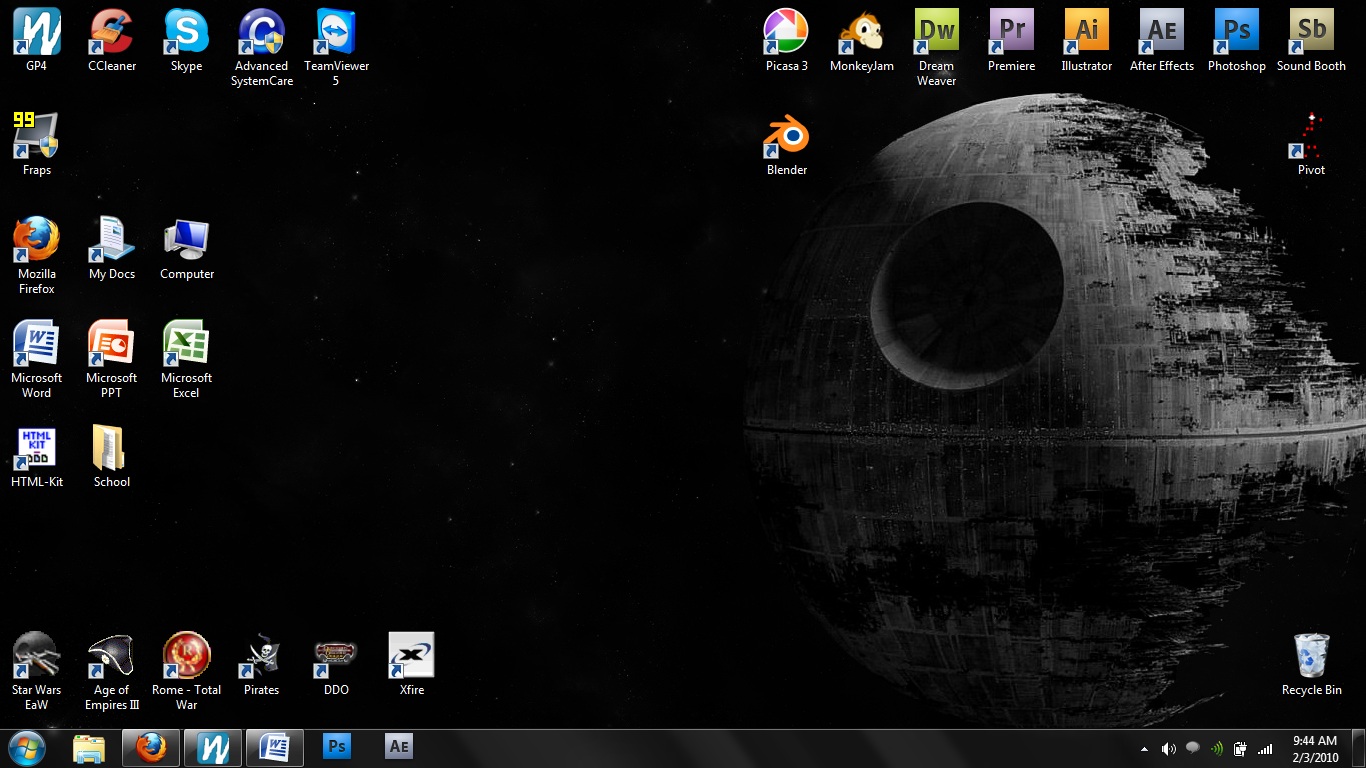Select the GP4 desktop shortcut
Viewport: 1366px width, 768px height.
click(37, 41)
